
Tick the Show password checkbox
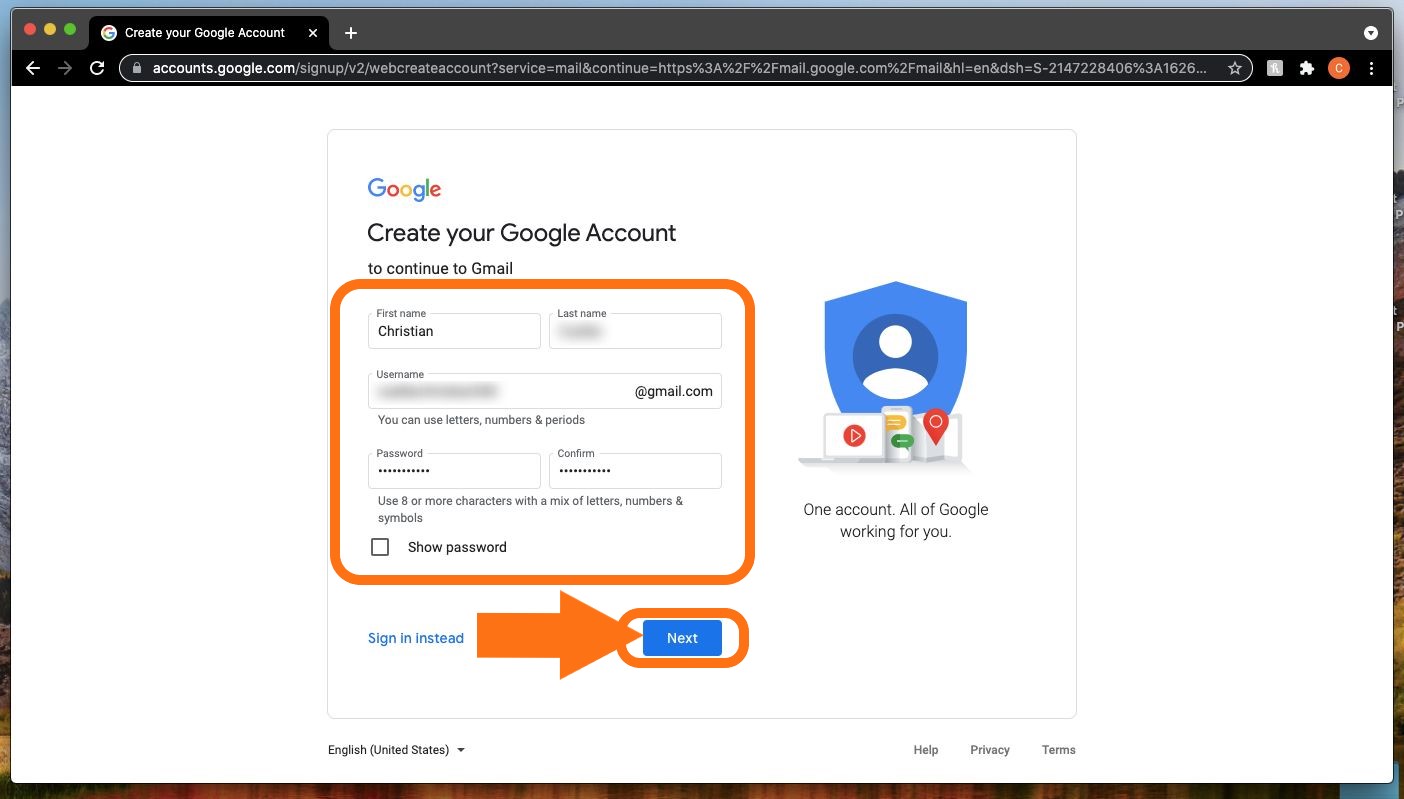(x=380, y=547)
